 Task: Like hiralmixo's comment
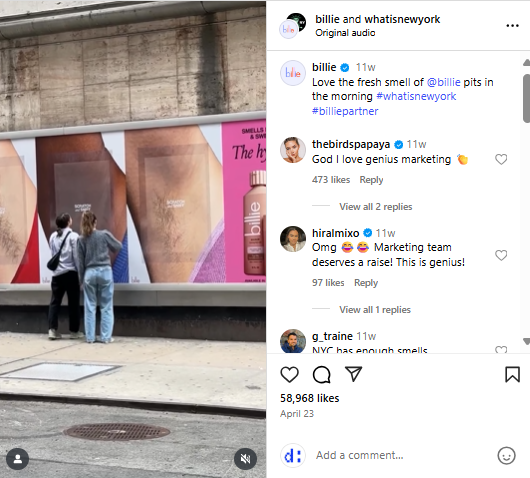pyautogui.click(x=501, y=255)
